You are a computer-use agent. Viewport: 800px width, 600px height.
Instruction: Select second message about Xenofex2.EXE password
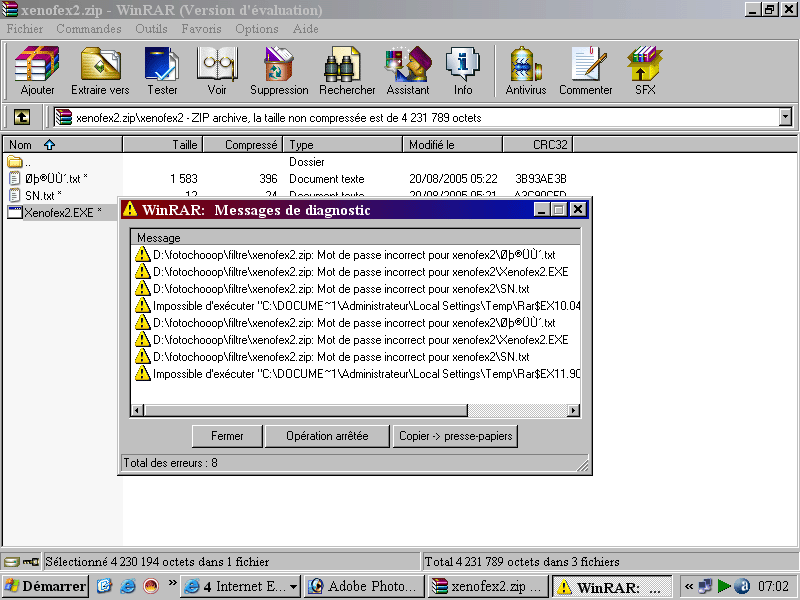[352, 339]
